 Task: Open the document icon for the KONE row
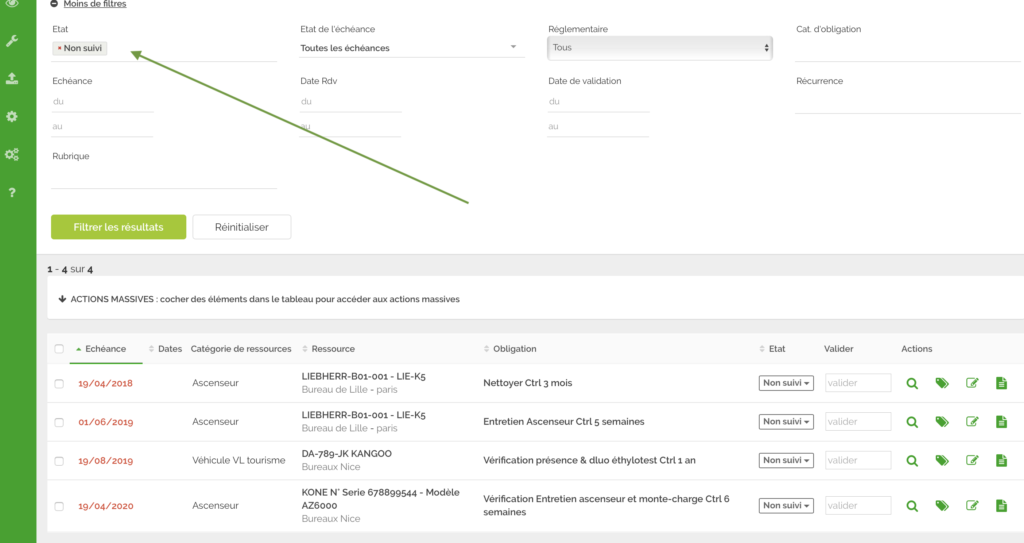pos(1001,506)
